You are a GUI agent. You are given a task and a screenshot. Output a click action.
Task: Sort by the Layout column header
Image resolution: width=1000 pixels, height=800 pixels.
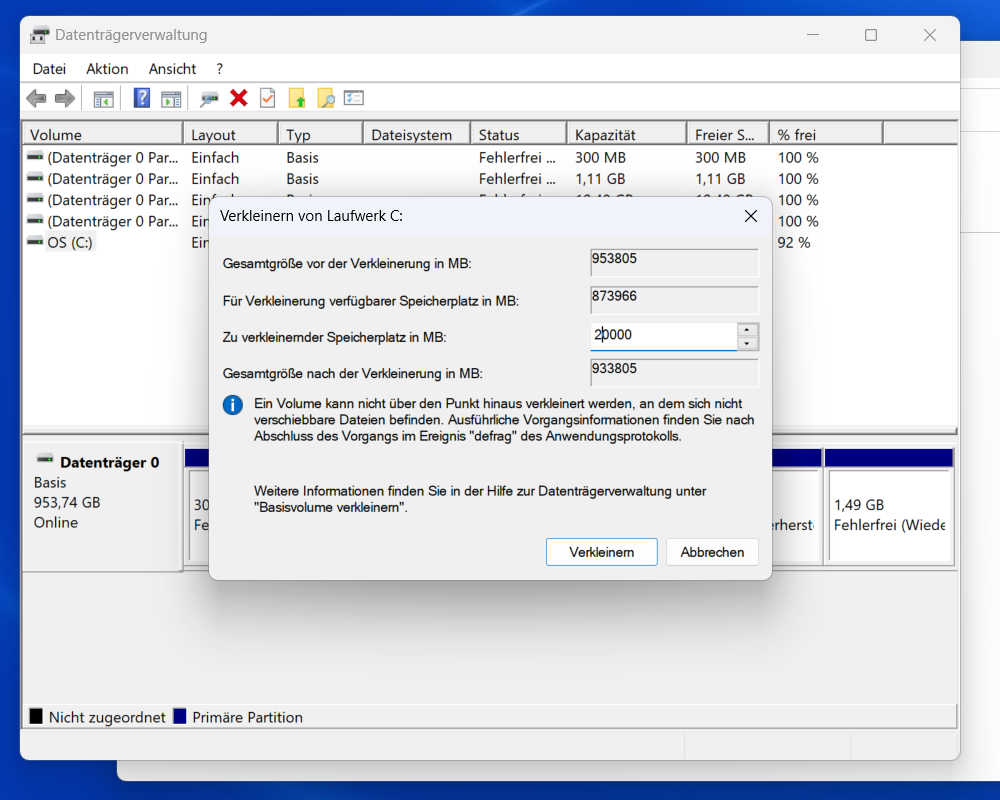pos(231,135)
